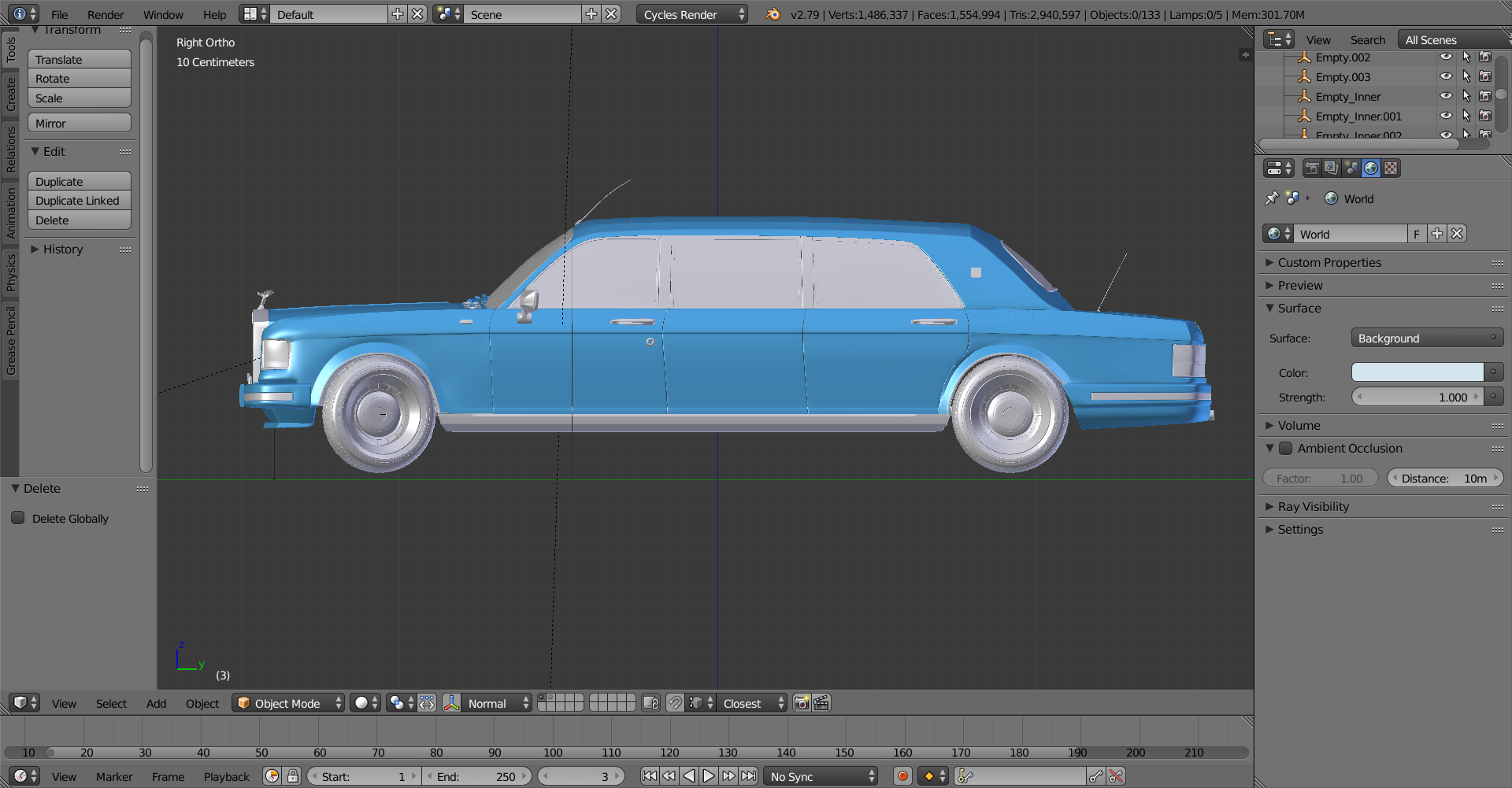Hide Empty.003 using its eye icon

(x=1446, y=76)
